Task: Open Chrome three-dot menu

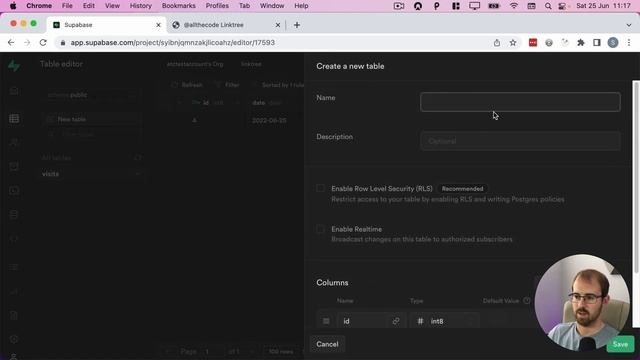Action: tap(629, 42)
